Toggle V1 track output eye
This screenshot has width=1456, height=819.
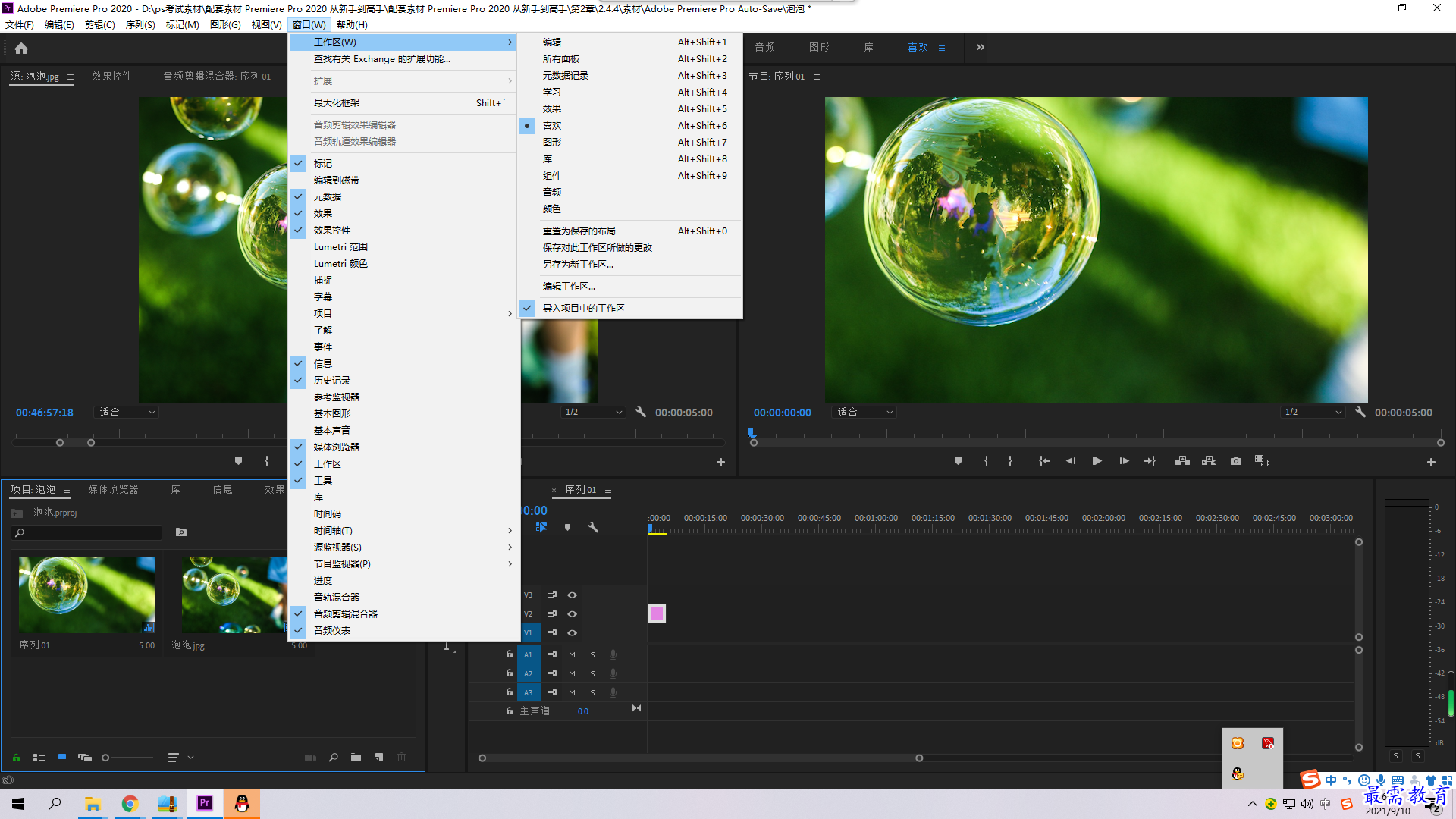[x=573, y=632]
